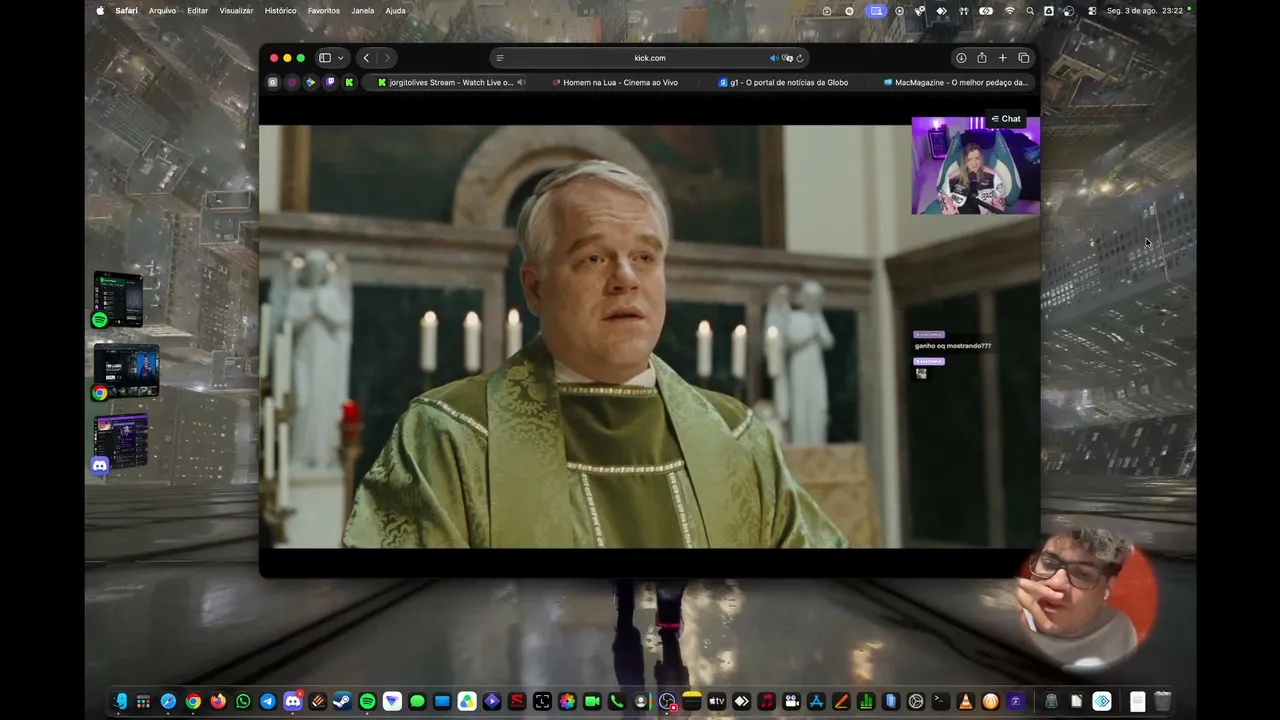The height and width of the screenshot is (720, 1280).
Task: Open the Histórico menu
Action: click(280, 11)
